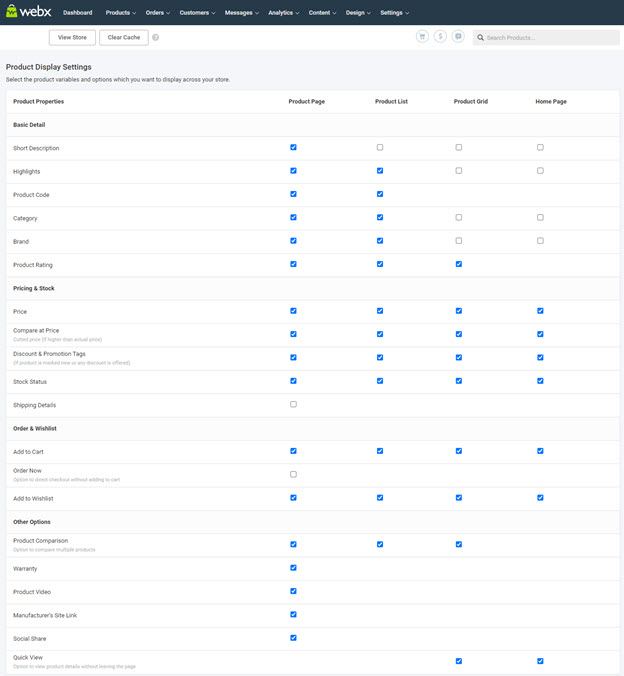Image resolution: width=624 pixels, height=676 pixels.
Task: Click the Order & Wishlist section heading
Action: (34, 428)
